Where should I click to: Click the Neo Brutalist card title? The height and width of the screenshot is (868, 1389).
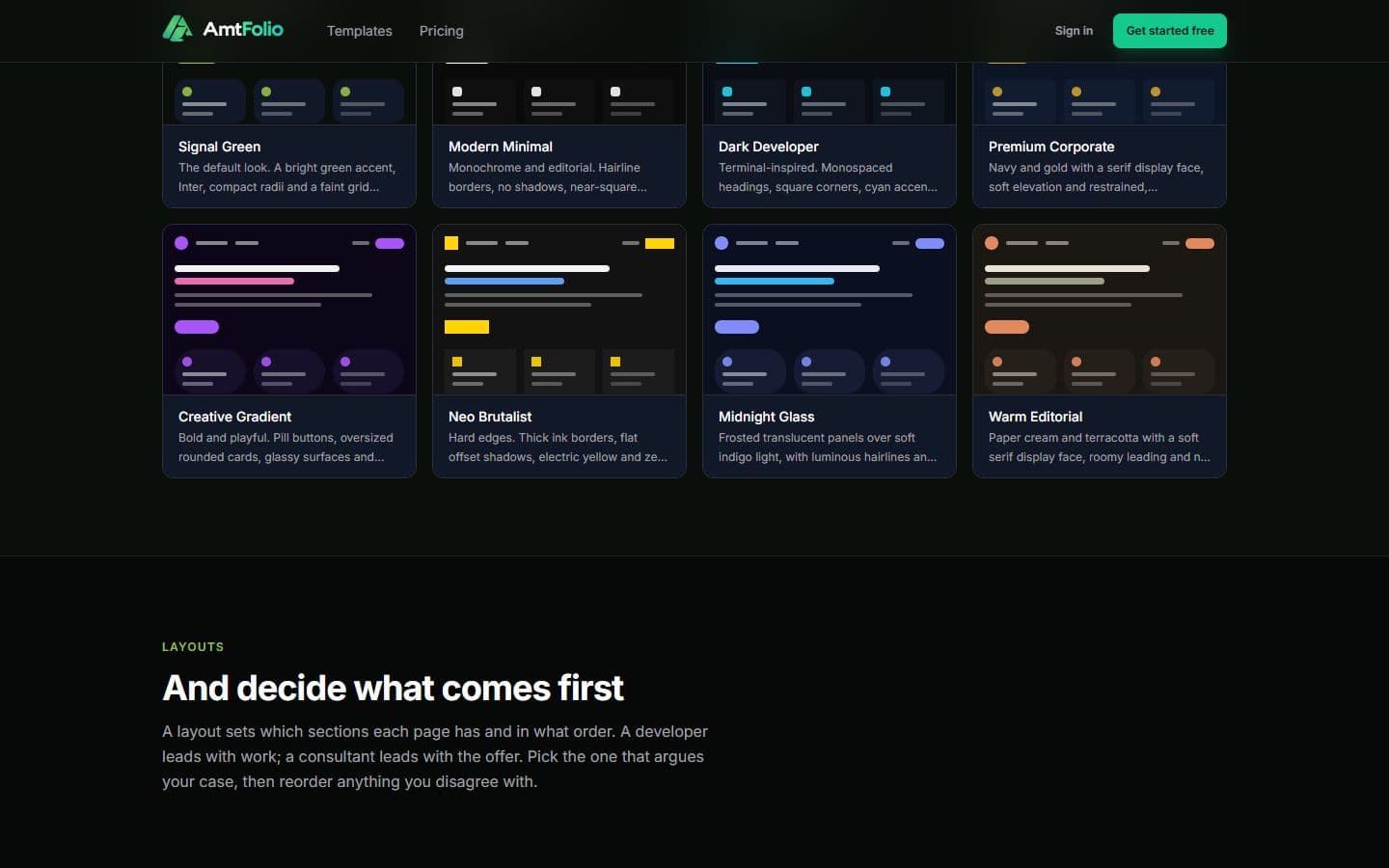click(490, 417)
